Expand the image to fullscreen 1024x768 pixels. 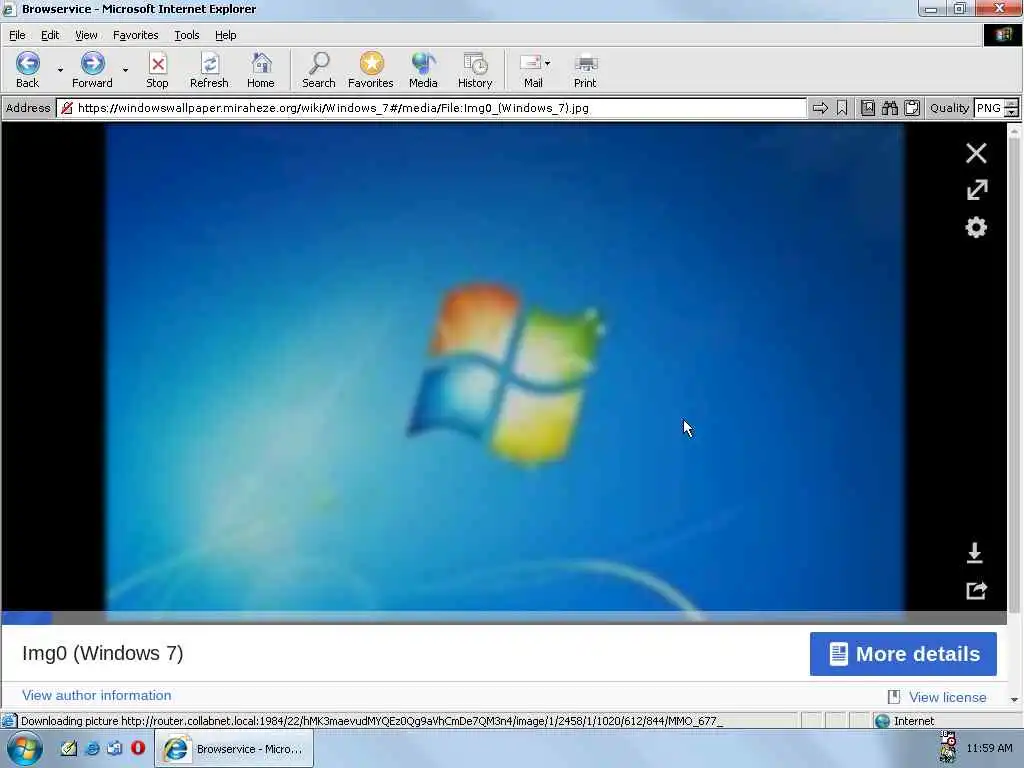[x=977, y=190]
